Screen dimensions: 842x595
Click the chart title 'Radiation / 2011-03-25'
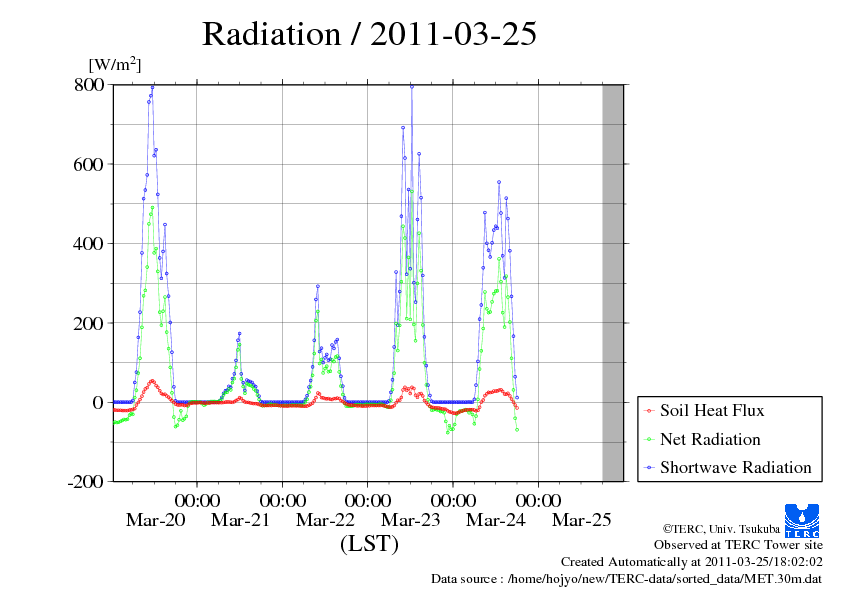pos(369,34)
